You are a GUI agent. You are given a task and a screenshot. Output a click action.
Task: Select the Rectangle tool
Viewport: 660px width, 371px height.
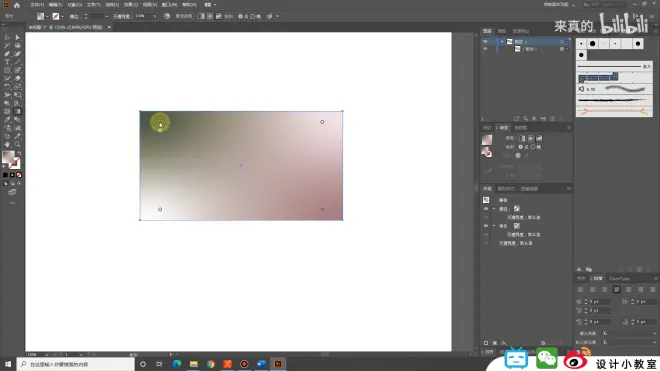(7, 70)
